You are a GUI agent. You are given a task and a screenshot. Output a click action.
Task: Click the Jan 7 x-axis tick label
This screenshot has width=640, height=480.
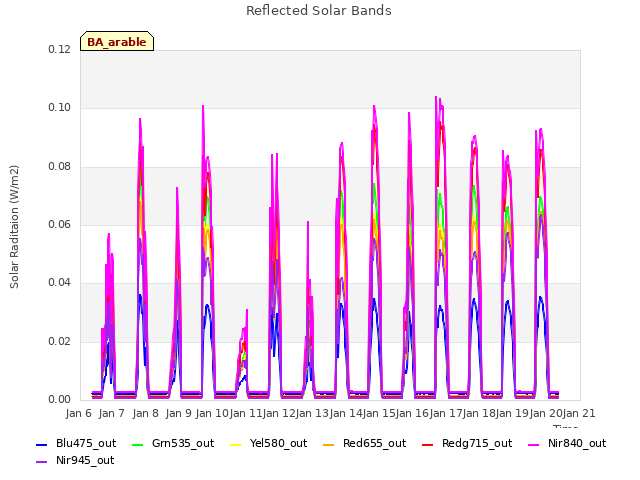[112, 413]
